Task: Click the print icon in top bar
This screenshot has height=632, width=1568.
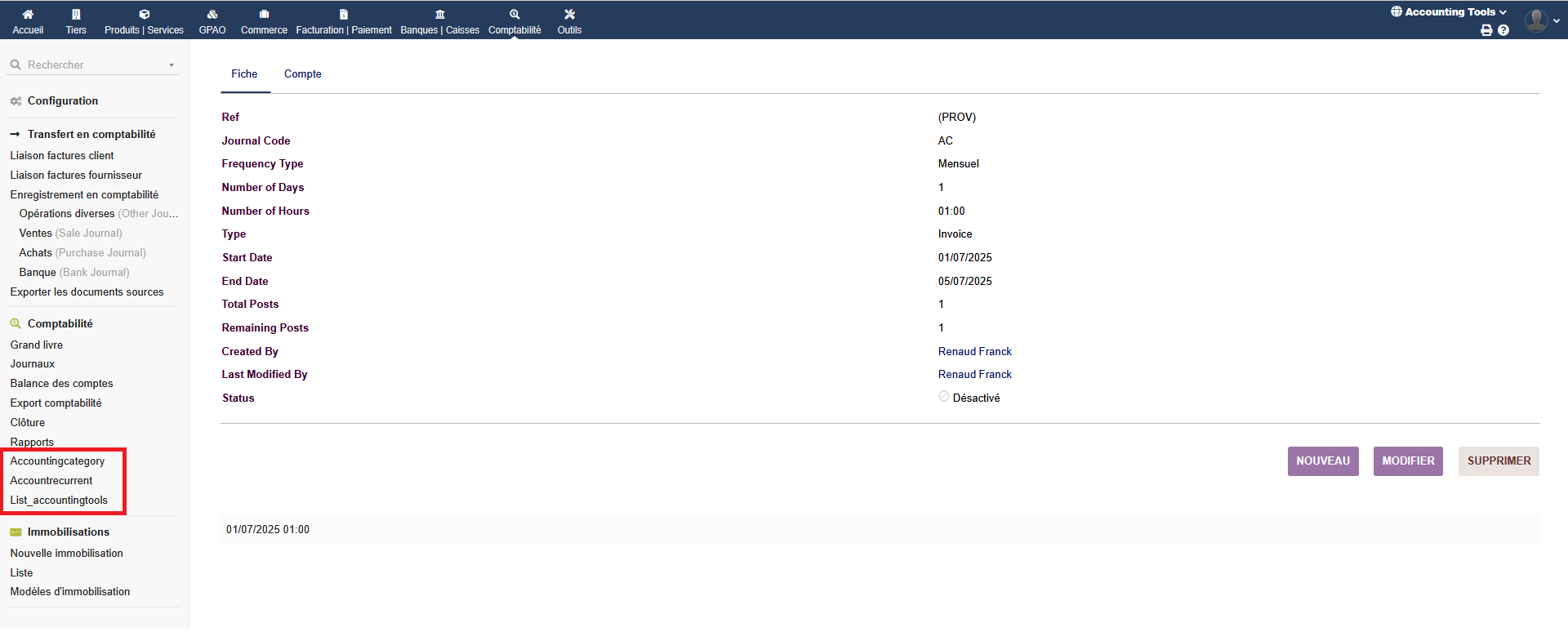Action: (x=1486, y=30)
